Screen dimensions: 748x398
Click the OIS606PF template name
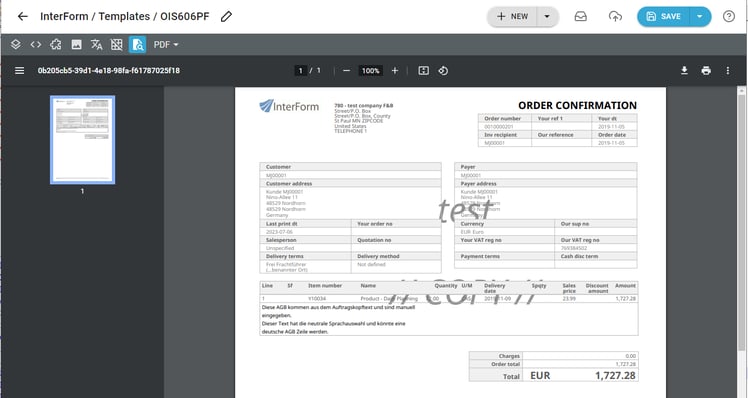pos(185,16)
